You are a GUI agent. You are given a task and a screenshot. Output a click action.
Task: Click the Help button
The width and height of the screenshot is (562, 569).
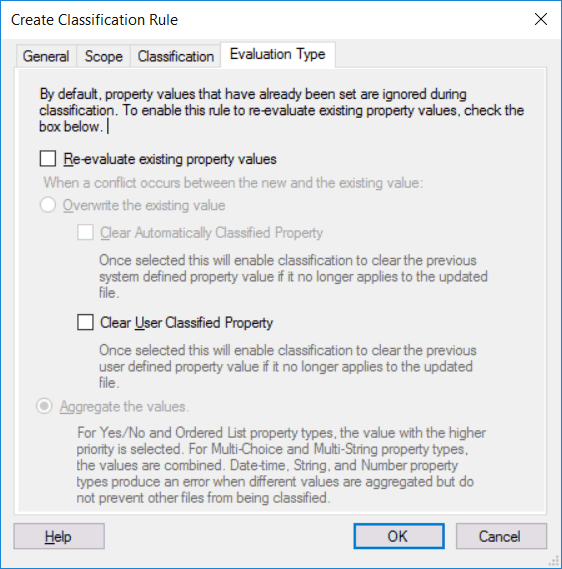point(59,536)
